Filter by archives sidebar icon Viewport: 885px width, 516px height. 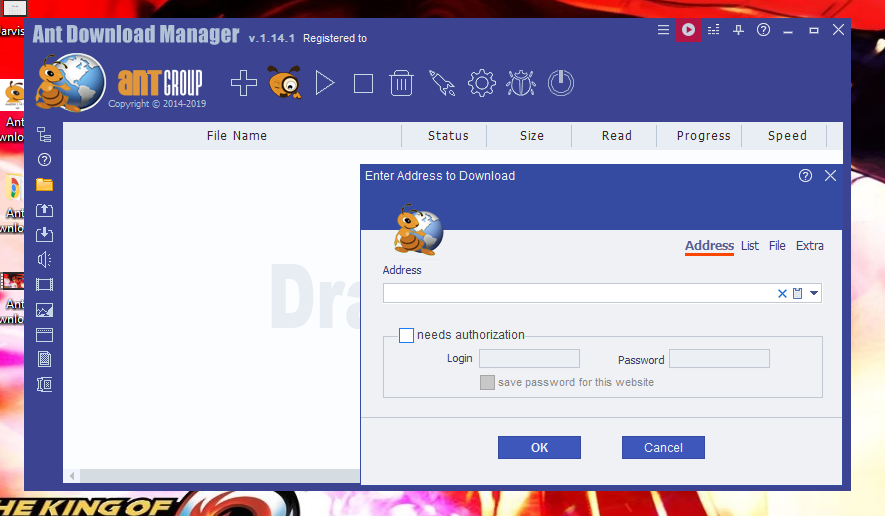44,384
